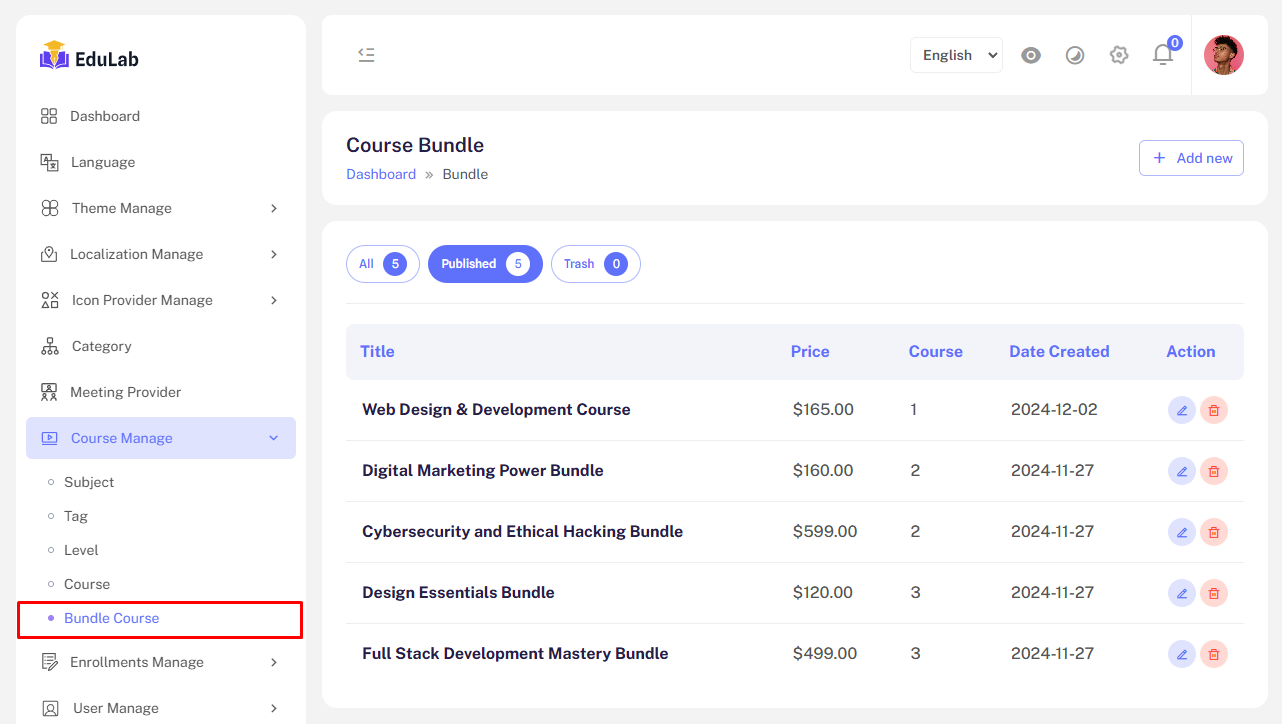This screenshot has width=1282, height=724.
Task: Delete the Digital Marketing Power Bundle
Action: (1214, 471)
